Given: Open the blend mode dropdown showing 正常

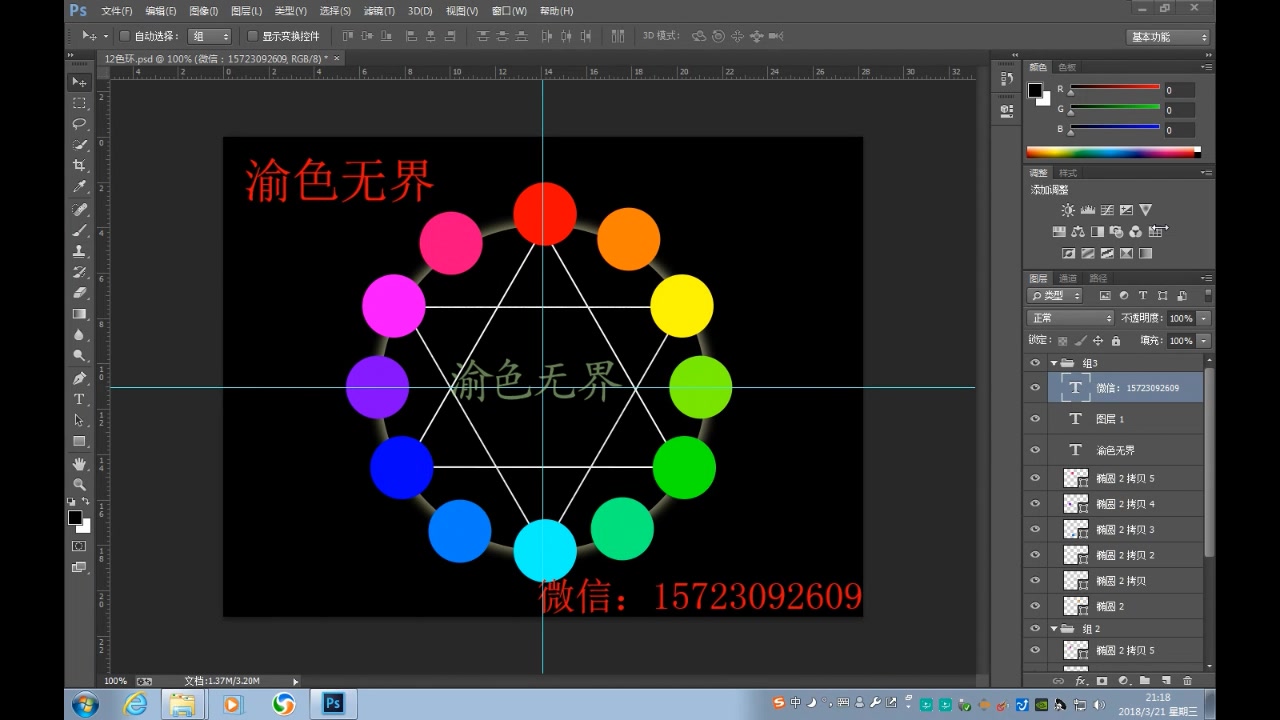Looking at the screenshot, I should 1068,317.
